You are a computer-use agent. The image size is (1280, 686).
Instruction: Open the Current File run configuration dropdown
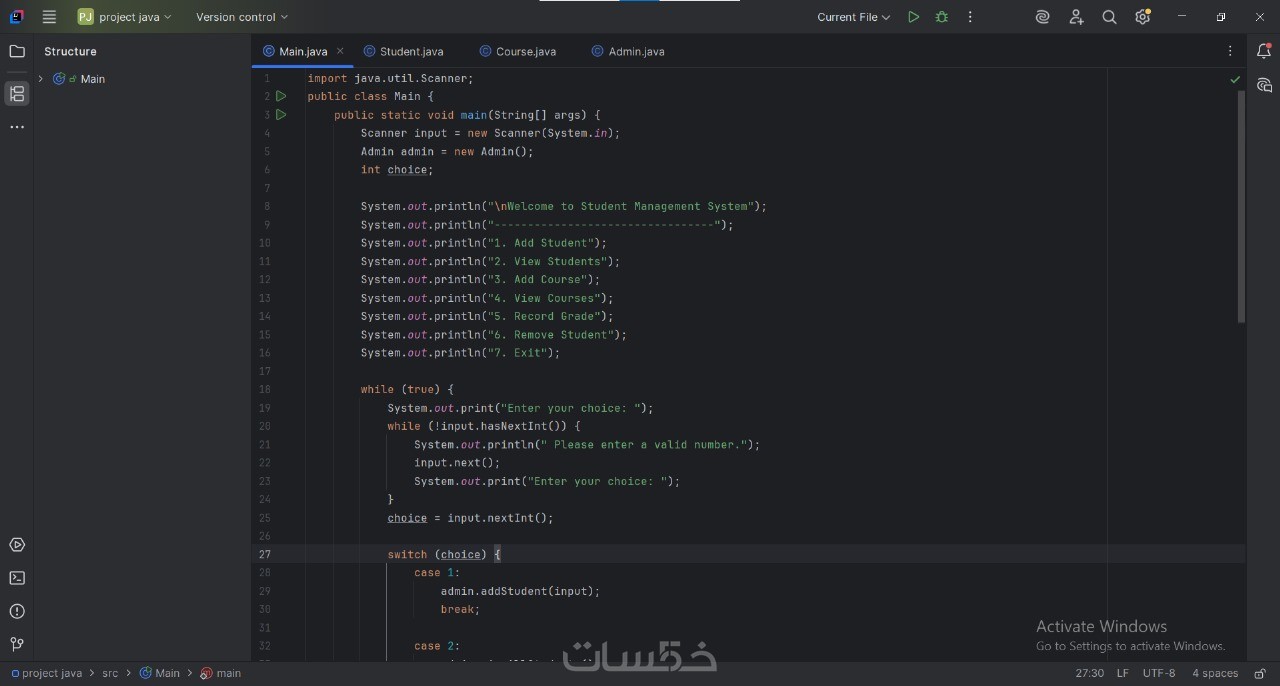853,17
